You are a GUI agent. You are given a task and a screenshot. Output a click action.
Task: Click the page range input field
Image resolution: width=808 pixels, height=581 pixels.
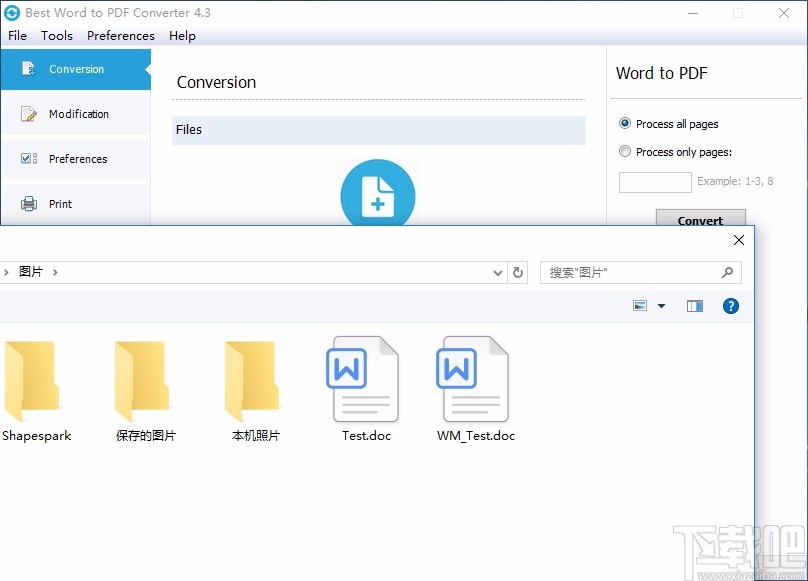click(x=654, y=182)
